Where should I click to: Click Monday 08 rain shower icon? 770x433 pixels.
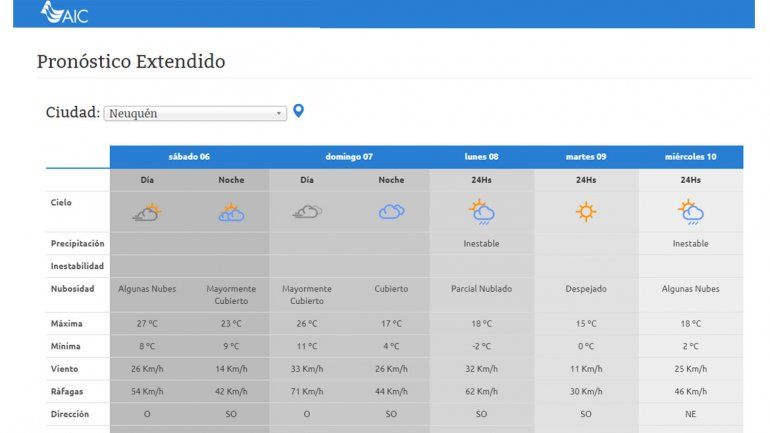[482, 212]
